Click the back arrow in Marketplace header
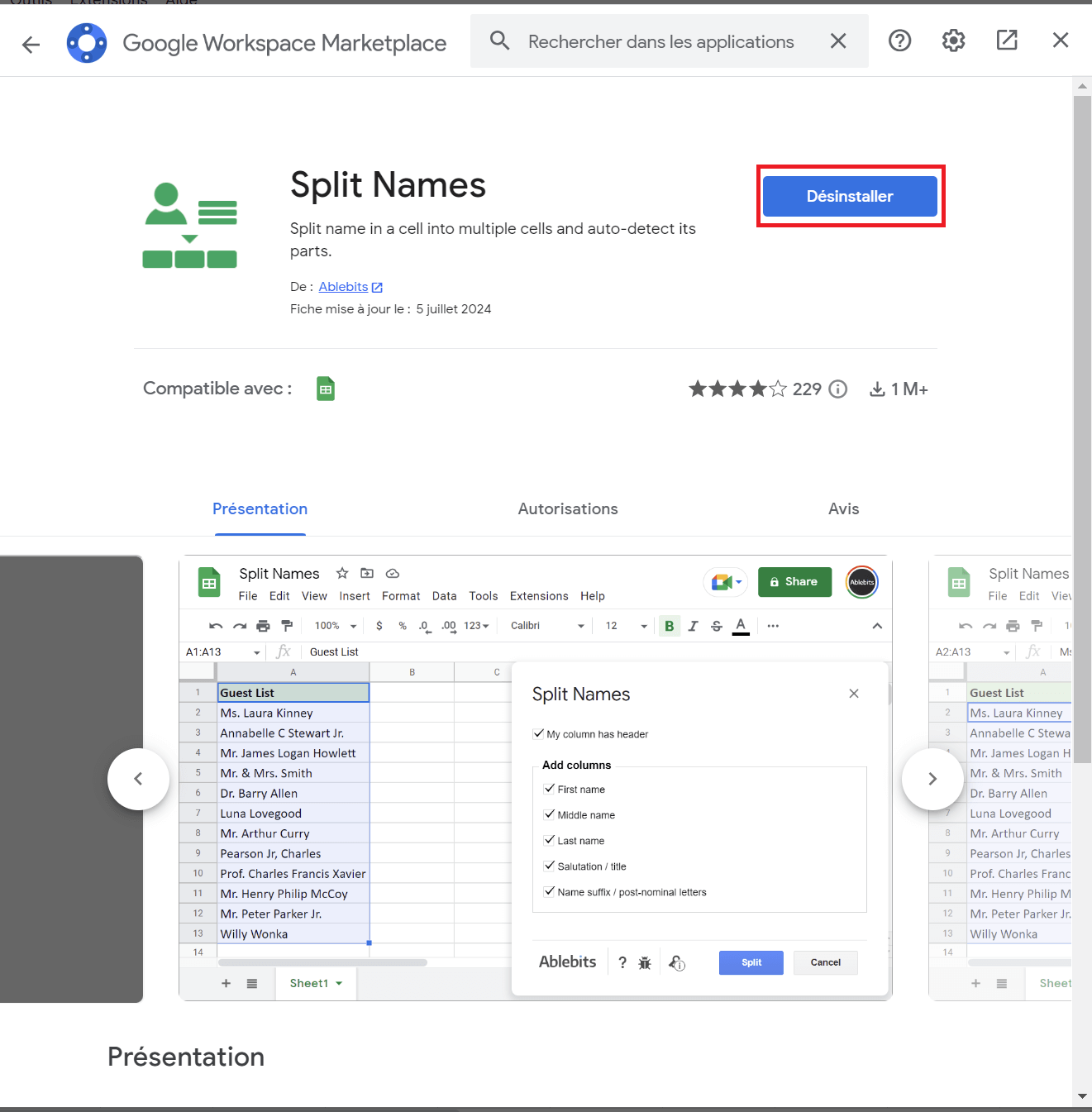 (31, 44)
